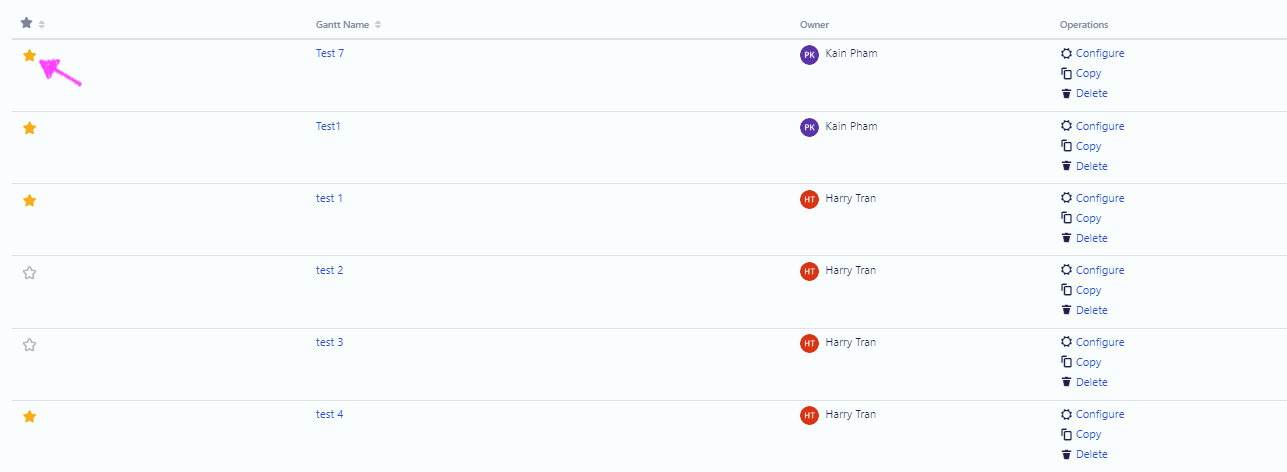The image size is (1287, 472).
Task: Sort the list by the favorite star column
Action: tap(41, 24)
